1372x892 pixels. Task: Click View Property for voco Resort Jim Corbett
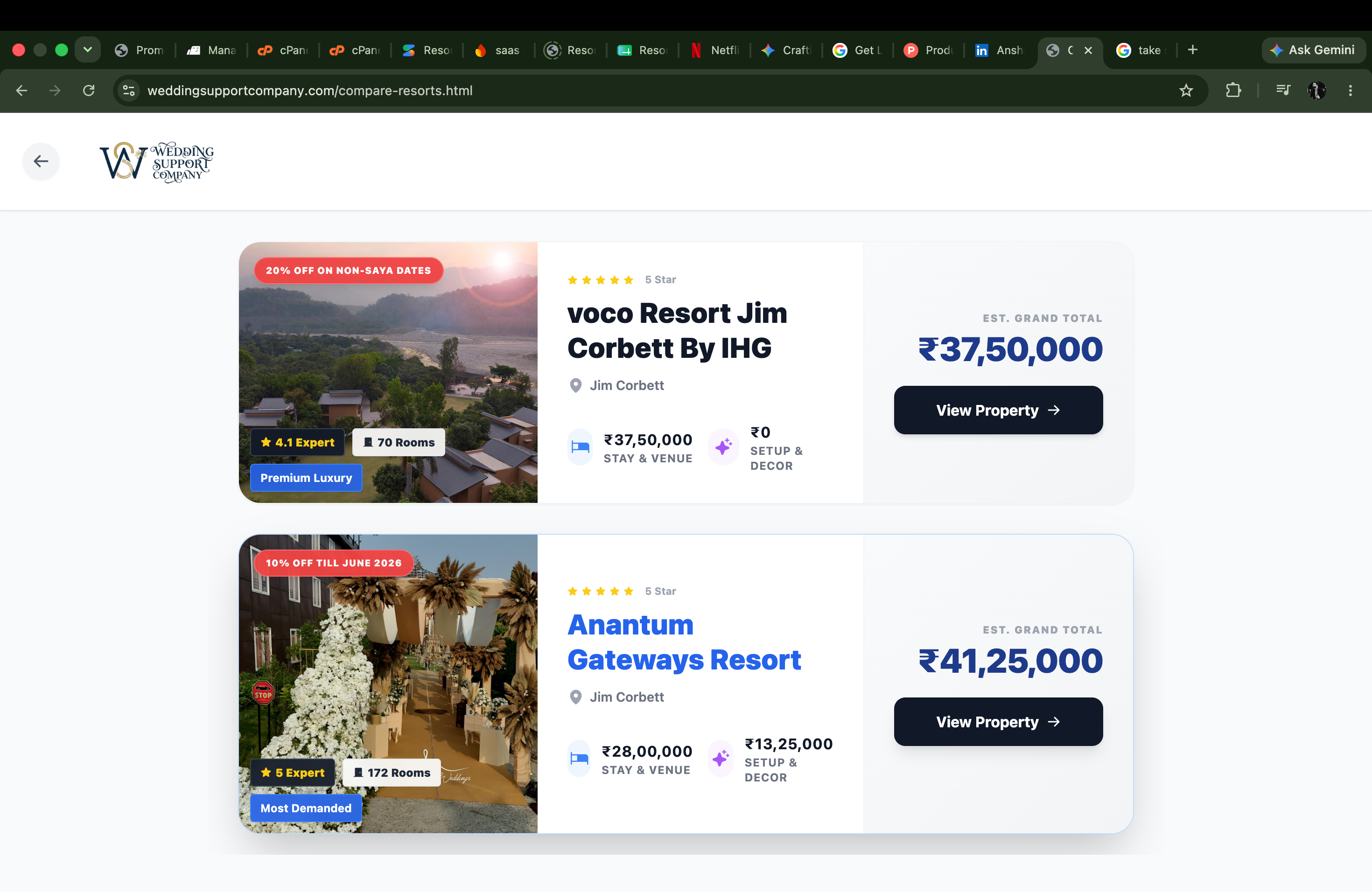click(x=999, y=410)
